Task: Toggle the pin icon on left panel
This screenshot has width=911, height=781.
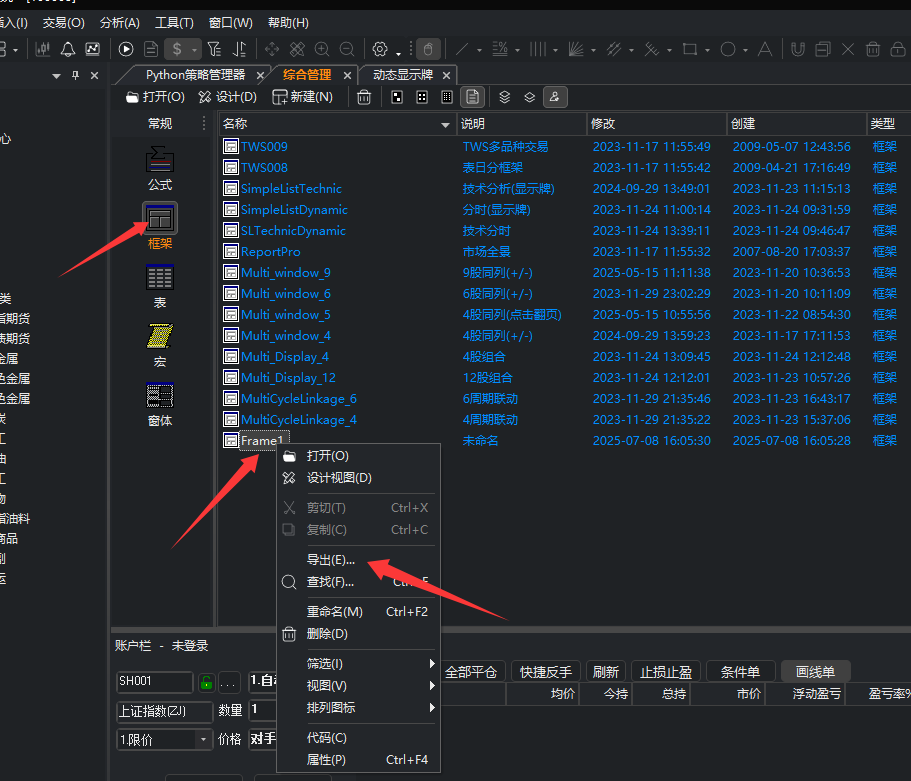Action: [75, 76]
